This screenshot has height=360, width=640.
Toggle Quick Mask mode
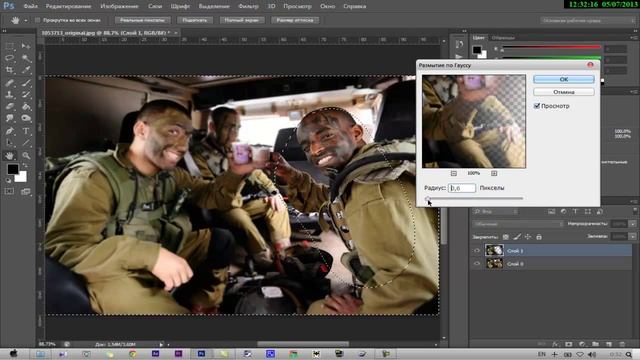(x=9, y=191)
